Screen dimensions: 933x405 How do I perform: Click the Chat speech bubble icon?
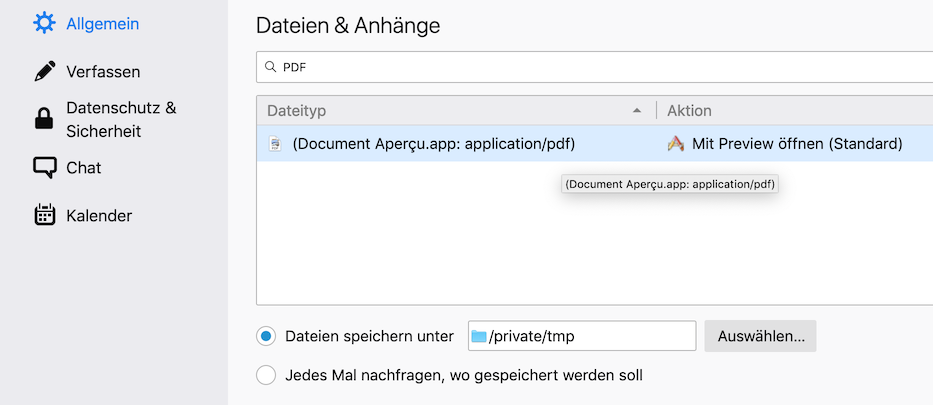coord(44,168)
